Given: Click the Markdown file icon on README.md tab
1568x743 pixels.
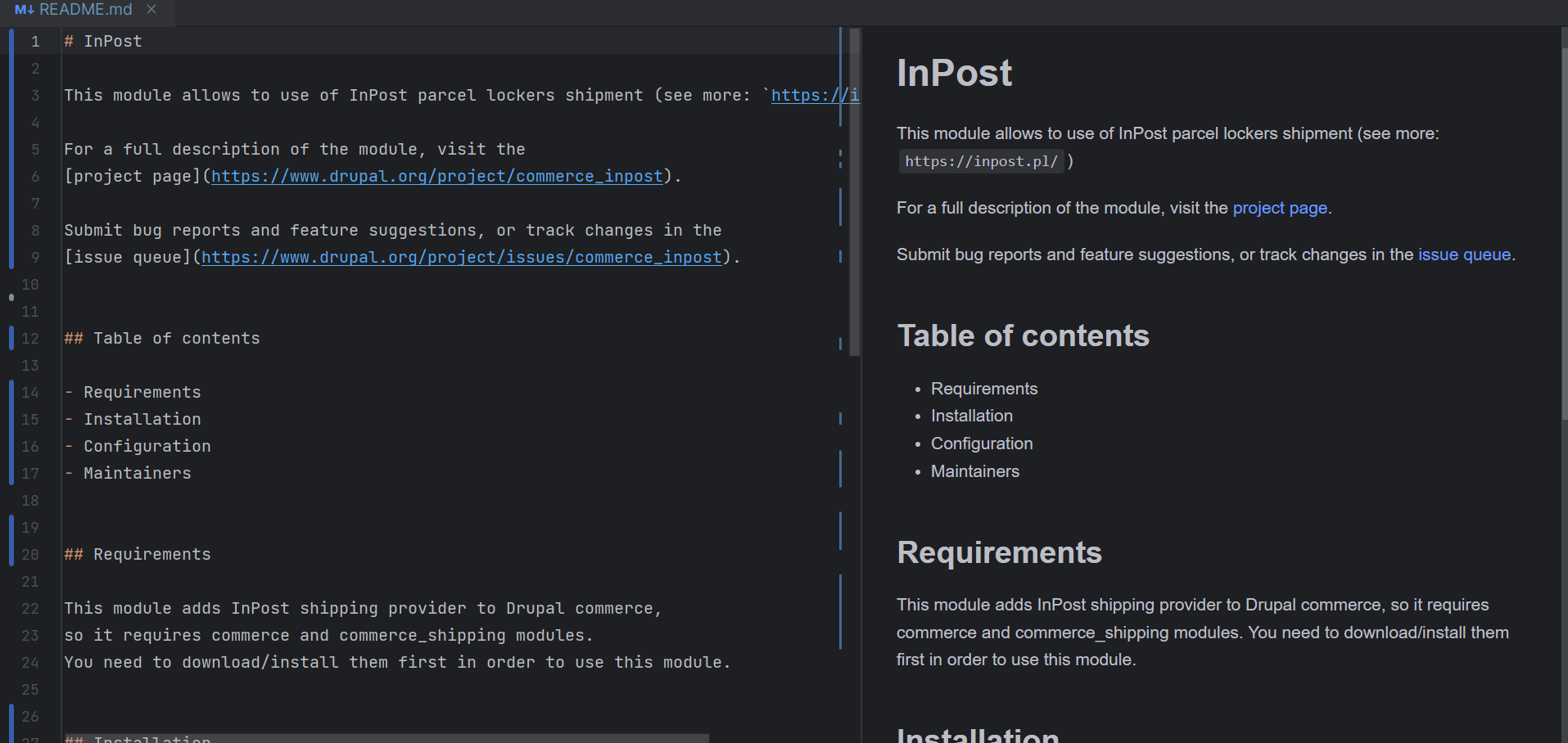Looking at the screenshot, I should point(25,10).
